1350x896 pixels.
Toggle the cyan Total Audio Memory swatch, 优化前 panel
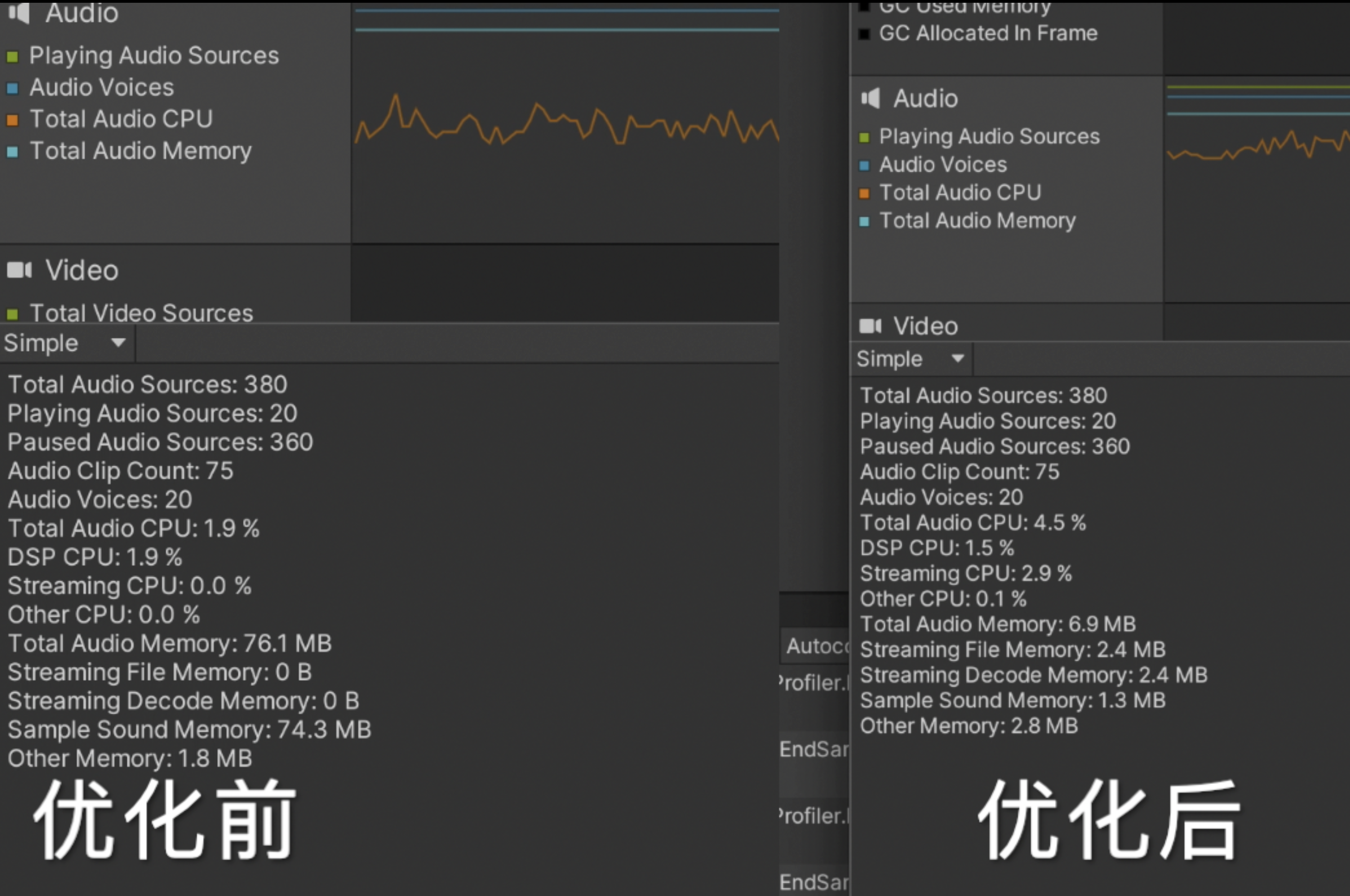(12, 152)
